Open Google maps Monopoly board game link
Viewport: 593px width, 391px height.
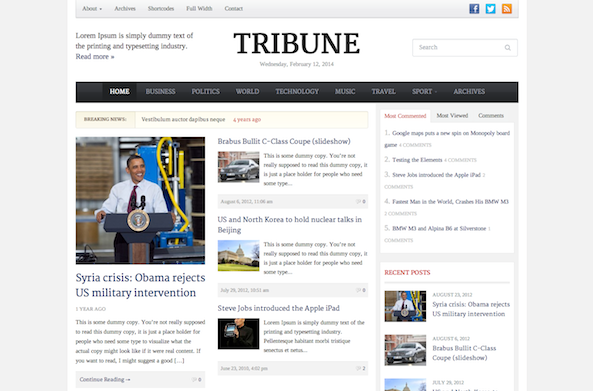447,139
